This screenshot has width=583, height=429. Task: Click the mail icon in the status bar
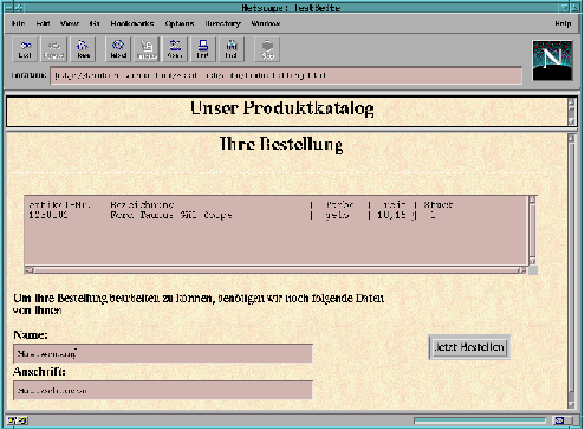(559, 420)
